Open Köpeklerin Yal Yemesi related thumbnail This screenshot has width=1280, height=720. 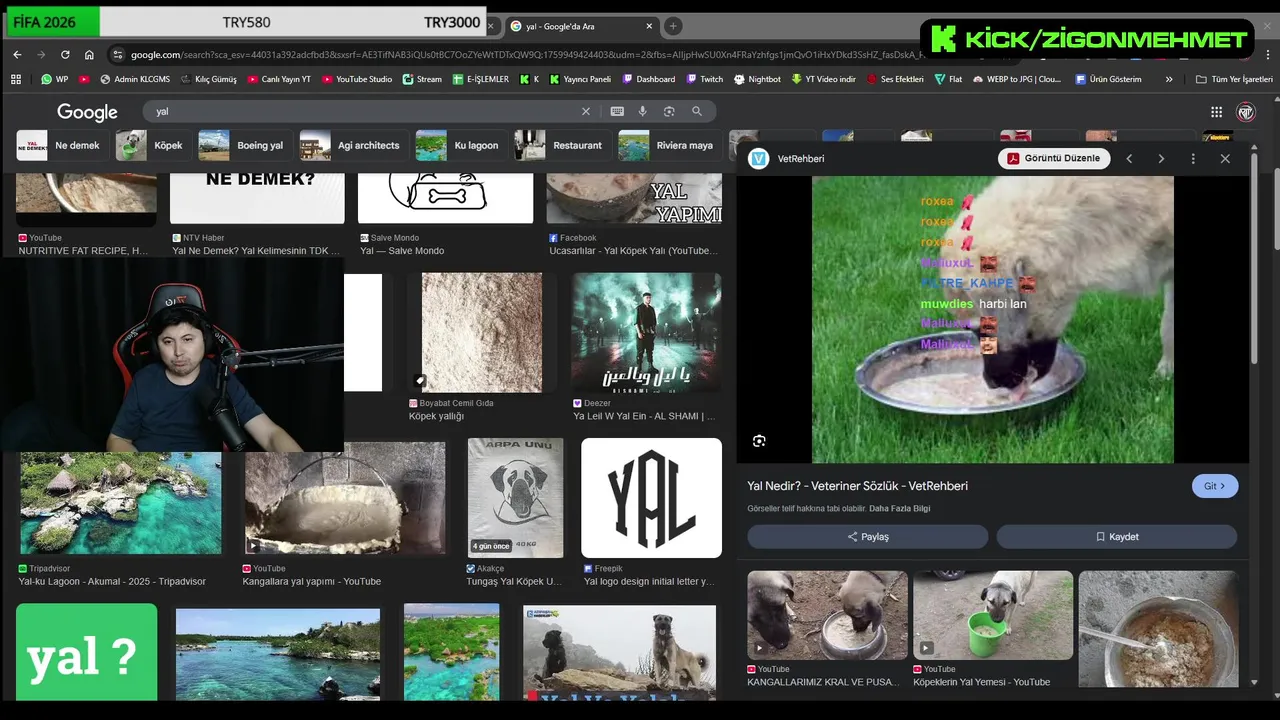[993, 615]
